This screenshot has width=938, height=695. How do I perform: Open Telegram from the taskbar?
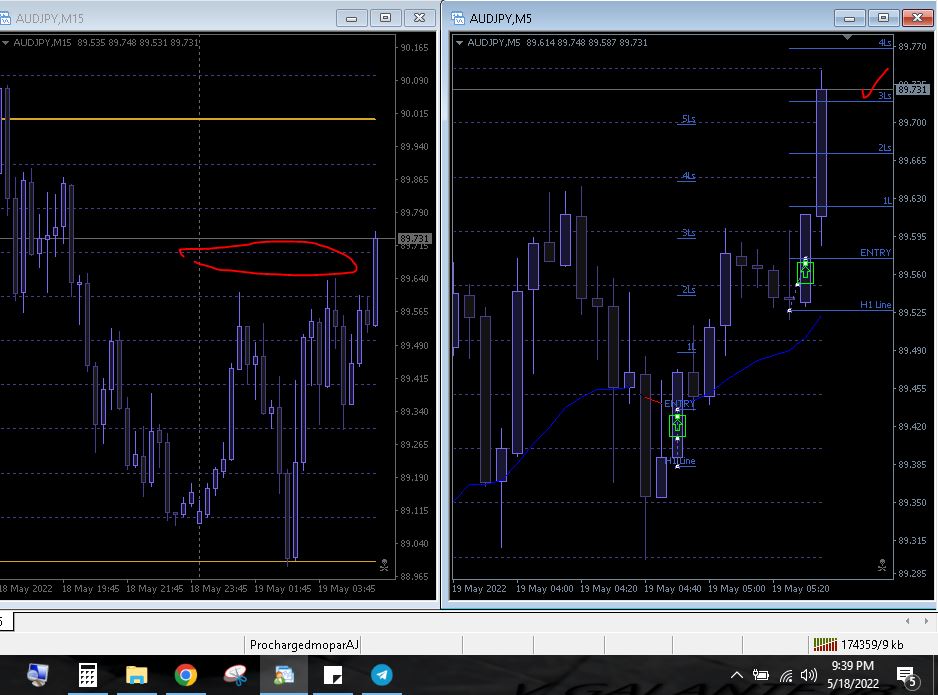tap(382, 675)
